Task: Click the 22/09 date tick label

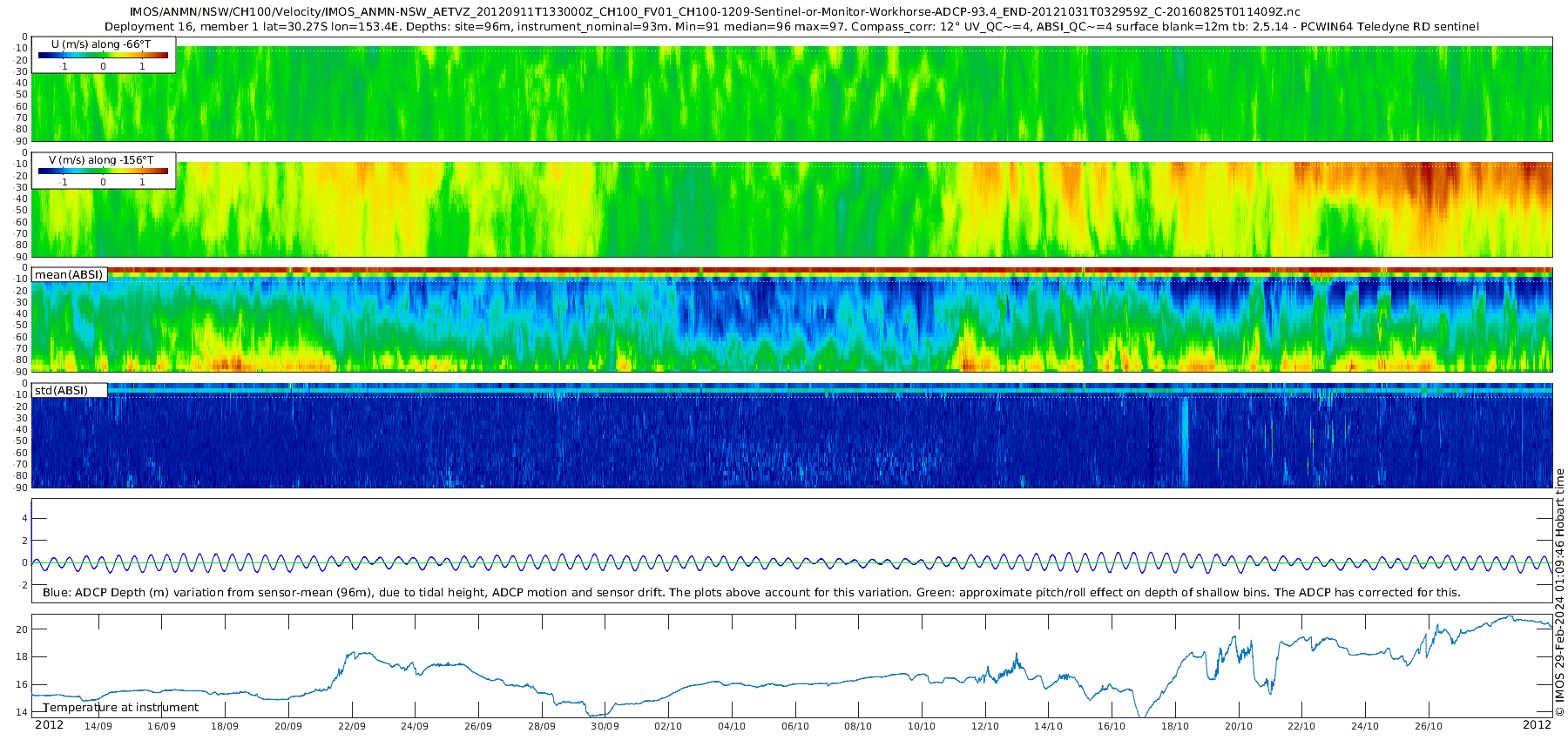Action: [x=351, y=726]
